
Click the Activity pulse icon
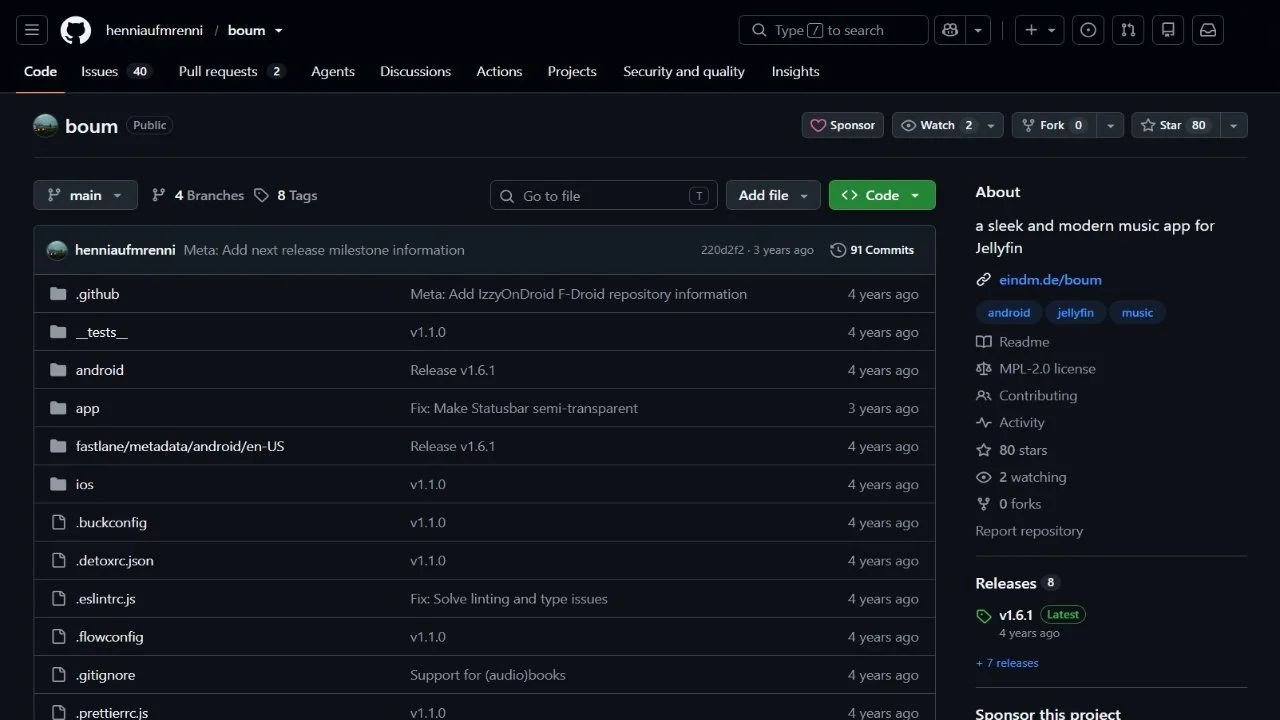pos(984,423)
